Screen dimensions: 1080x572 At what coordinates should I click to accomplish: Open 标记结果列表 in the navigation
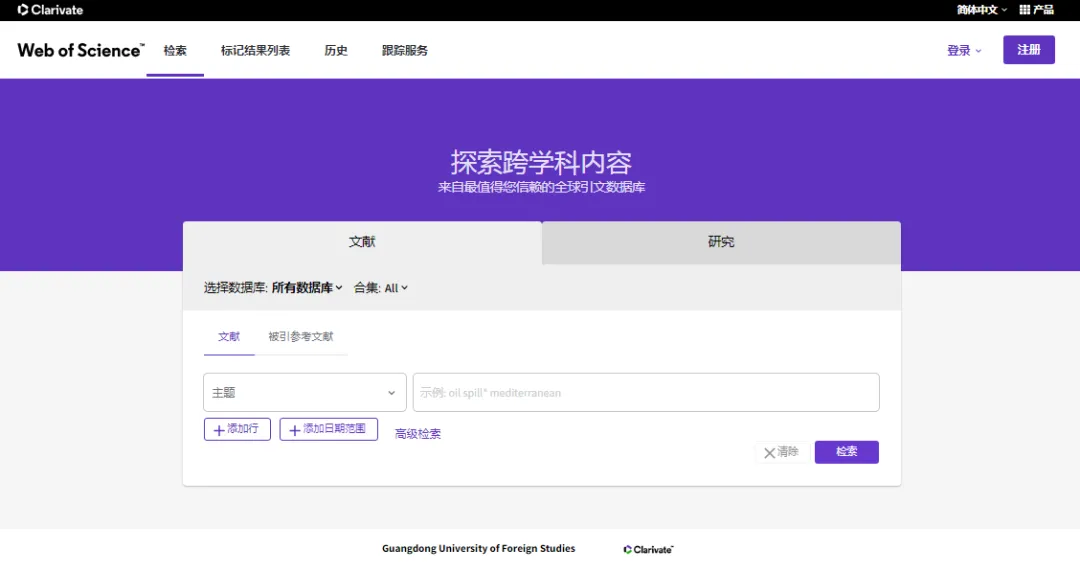click(x=256, y=50)
